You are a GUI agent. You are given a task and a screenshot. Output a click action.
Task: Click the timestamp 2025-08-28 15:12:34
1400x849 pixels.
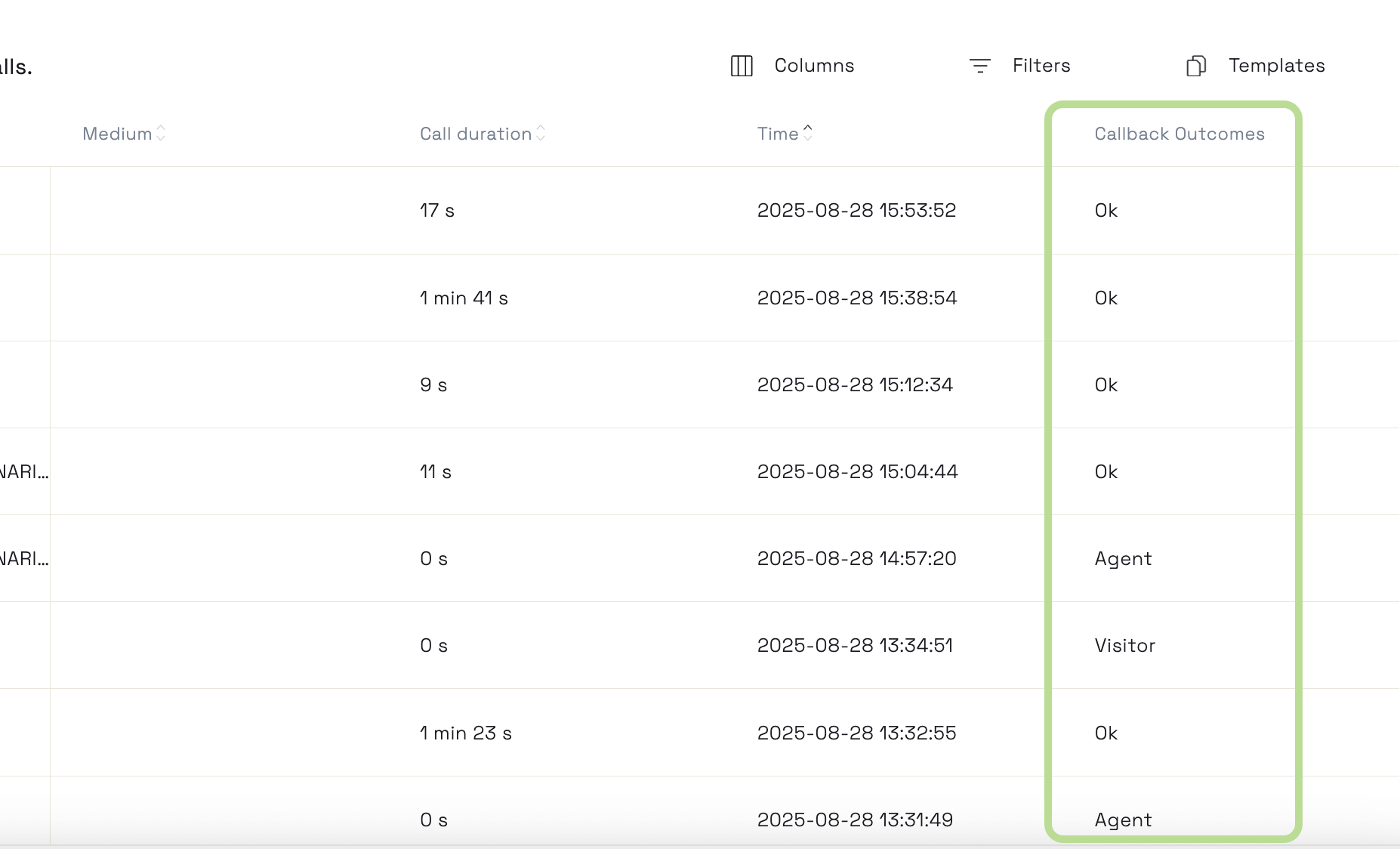point(855,384)
